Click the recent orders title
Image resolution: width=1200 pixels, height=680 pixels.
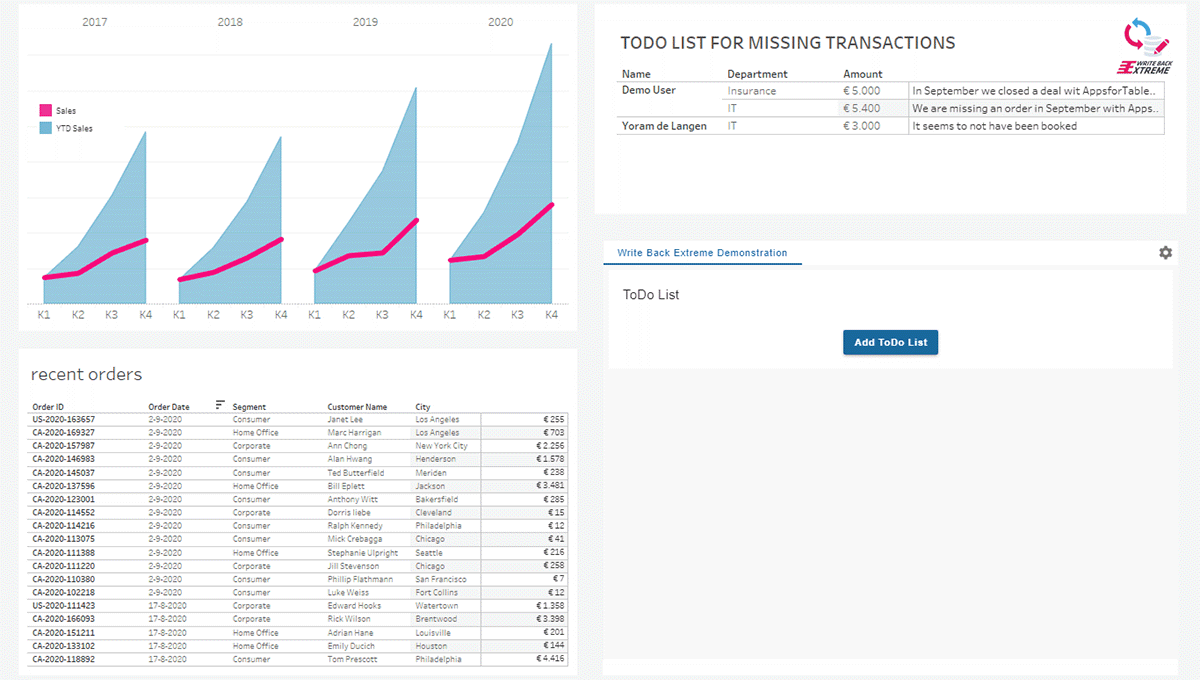coord(86,374)
